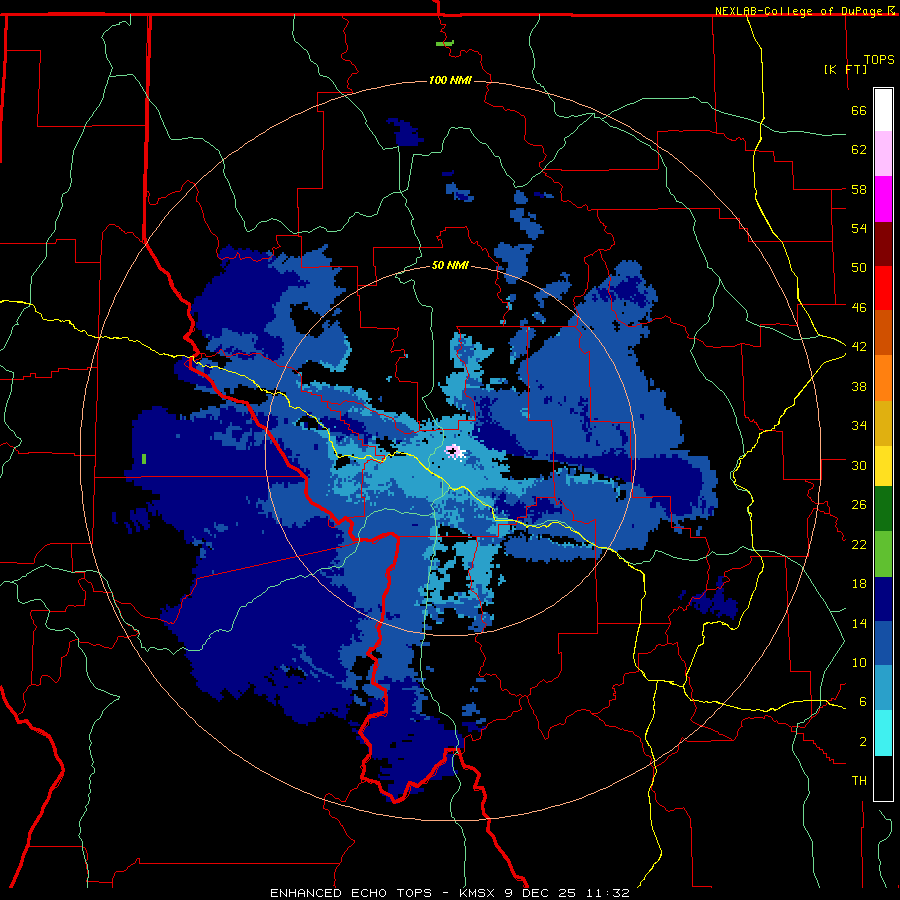Click the legend value 42
900x900 pixels.
tap(859, 347)
